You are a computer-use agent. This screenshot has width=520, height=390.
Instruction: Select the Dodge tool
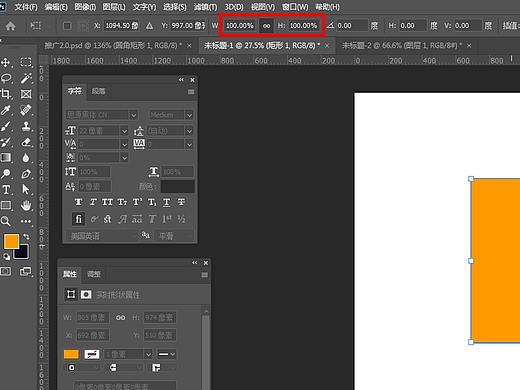[6, 173]
